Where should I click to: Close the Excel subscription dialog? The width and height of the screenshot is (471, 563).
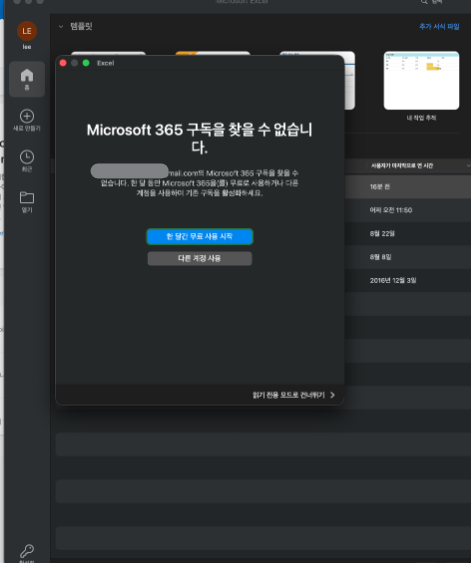tap(63, 63)
